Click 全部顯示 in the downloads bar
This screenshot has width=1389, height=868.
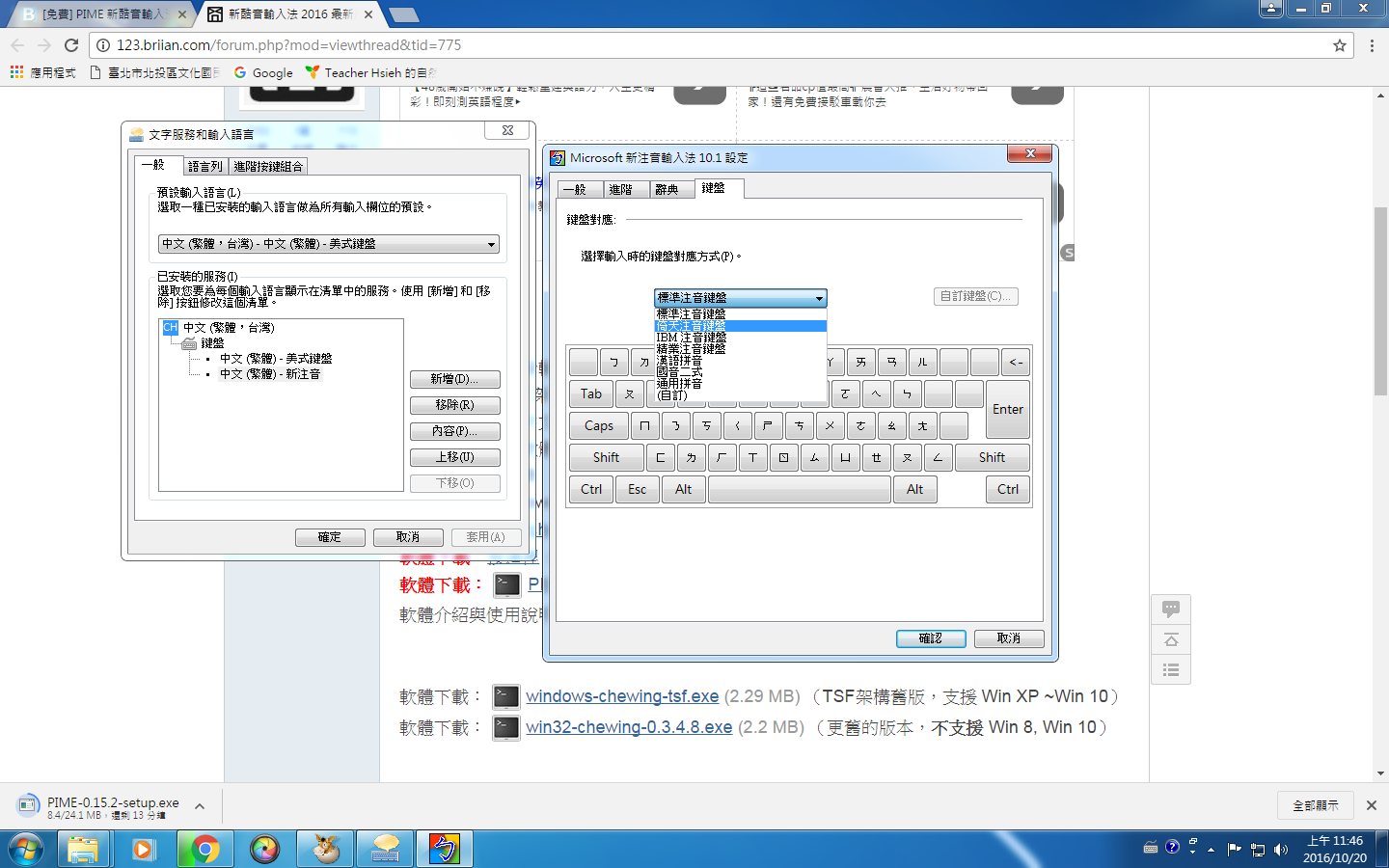click(1316, 805)
